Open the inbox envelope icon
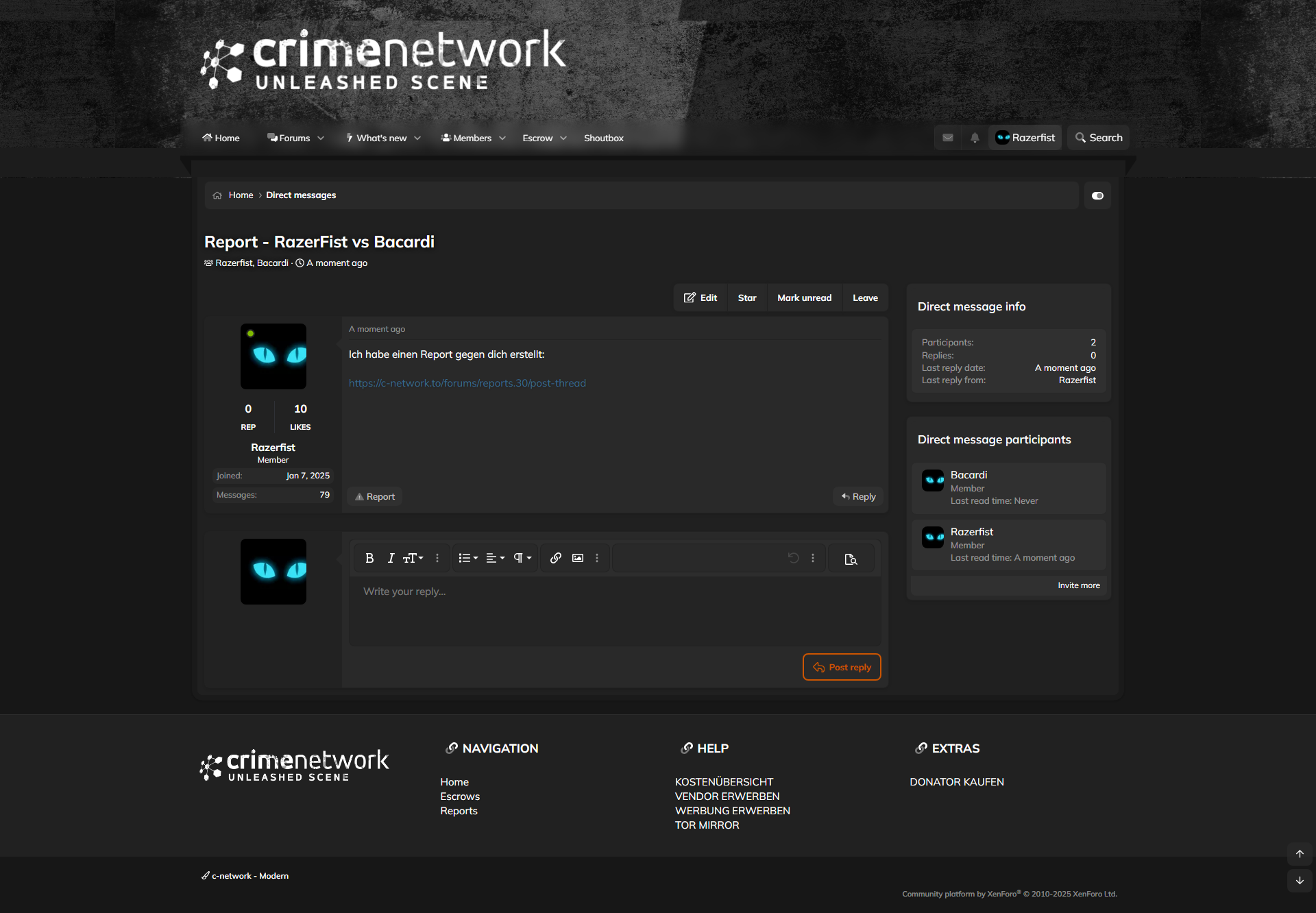1316x913 pixels. click(x=947, y=138)
